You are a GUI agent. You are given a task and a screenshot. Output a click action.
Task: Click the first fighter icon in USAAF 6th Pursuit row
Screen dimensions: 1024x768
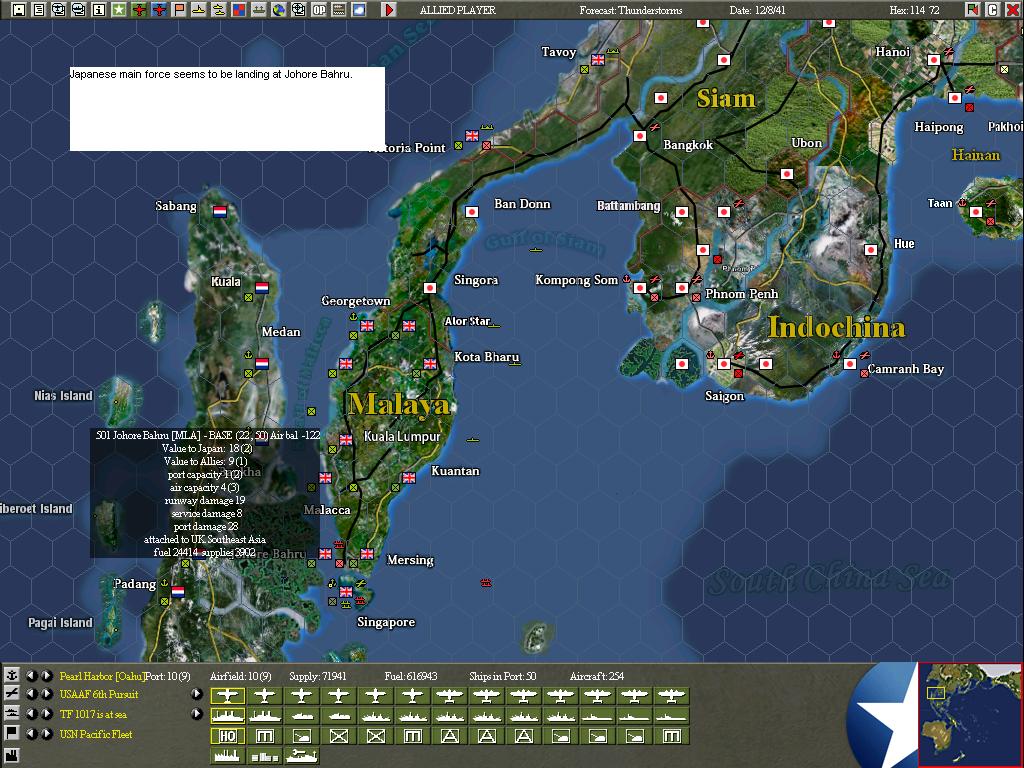(x=227, y=694)
